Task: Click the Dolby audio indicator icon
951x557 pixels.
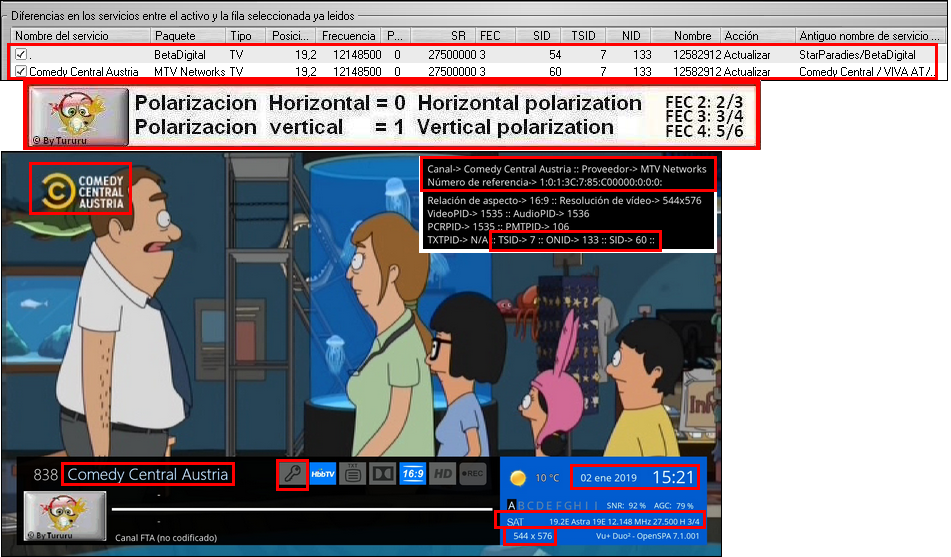Action: coord(383,474)
